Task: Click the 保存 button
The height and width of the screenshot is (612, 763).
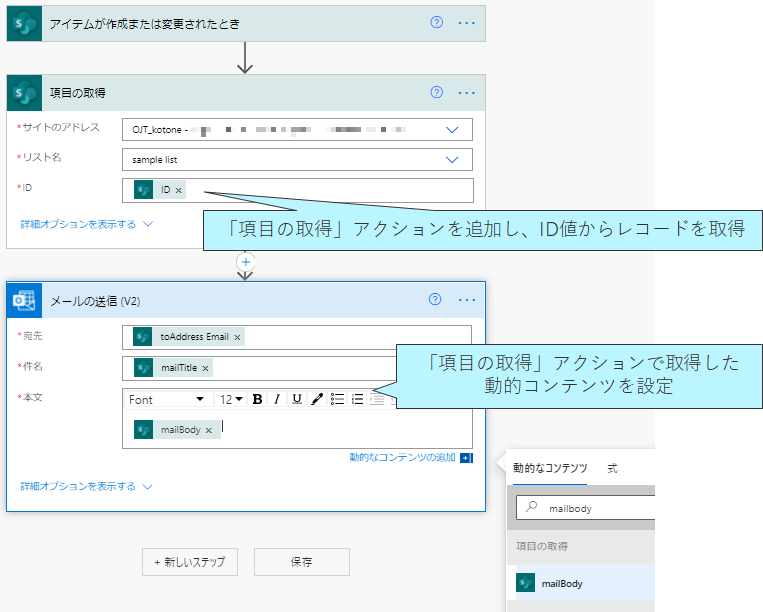Action: (x=302, y=562)
